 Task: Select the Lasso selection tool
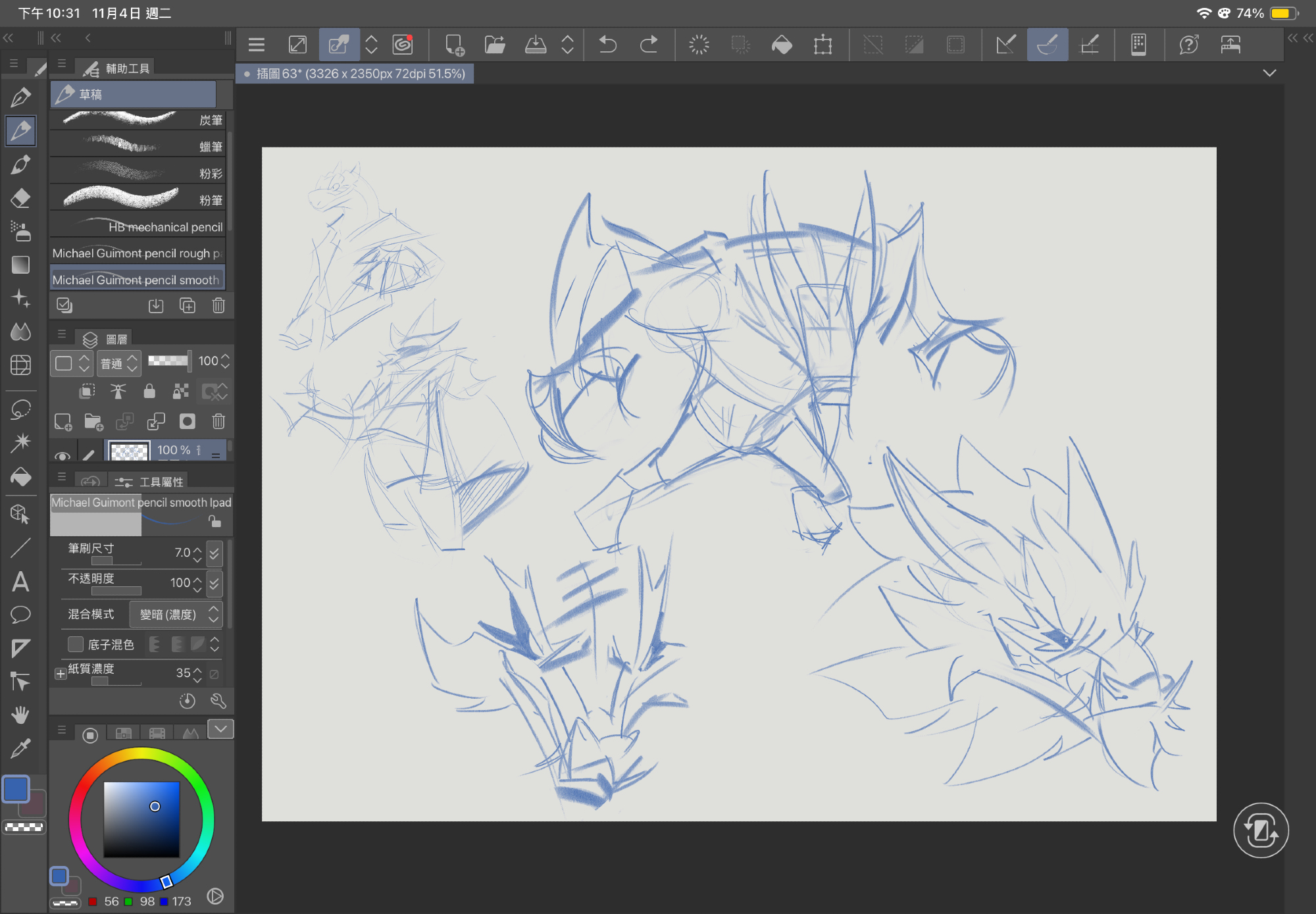click(x=20, y=409)
